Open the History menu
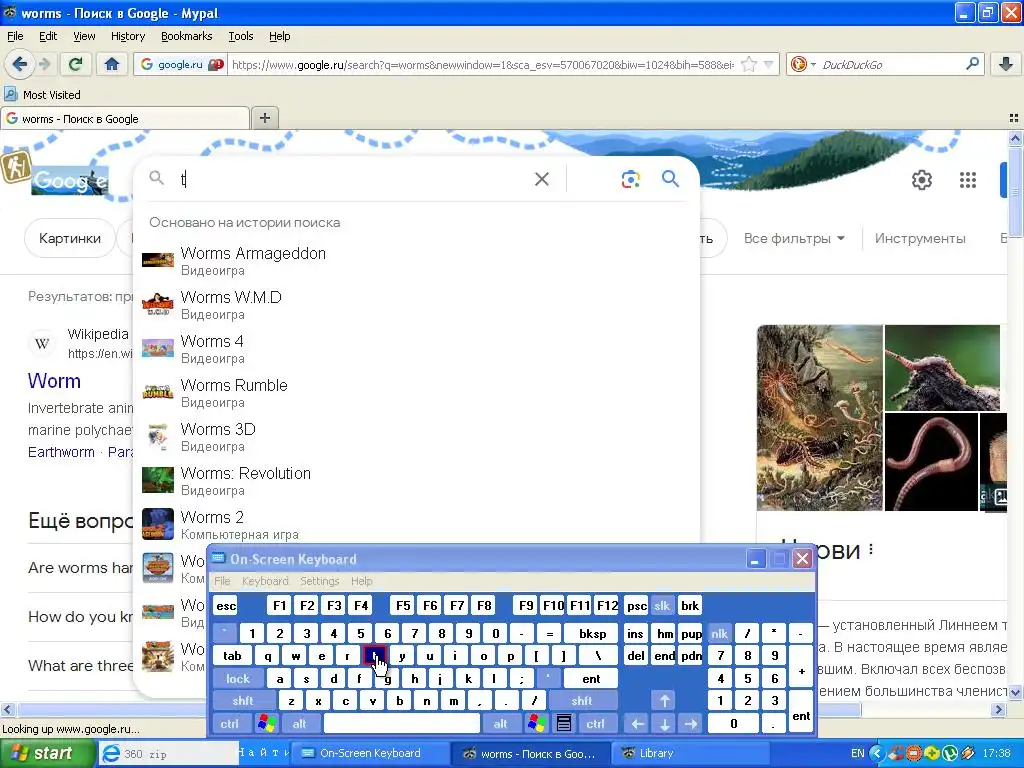 click(x=128, y=36)
